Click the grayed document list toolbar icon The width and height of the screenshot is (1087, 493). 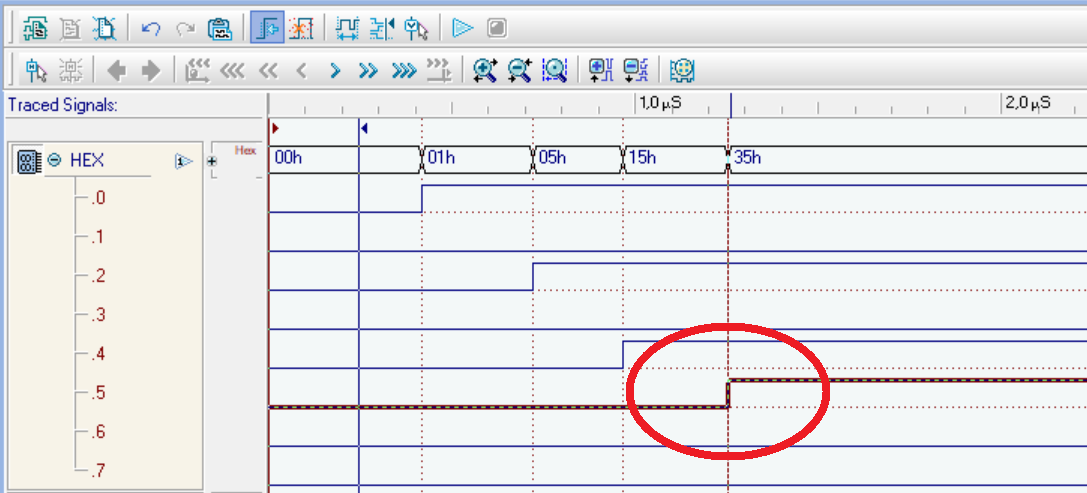(70, 28)
